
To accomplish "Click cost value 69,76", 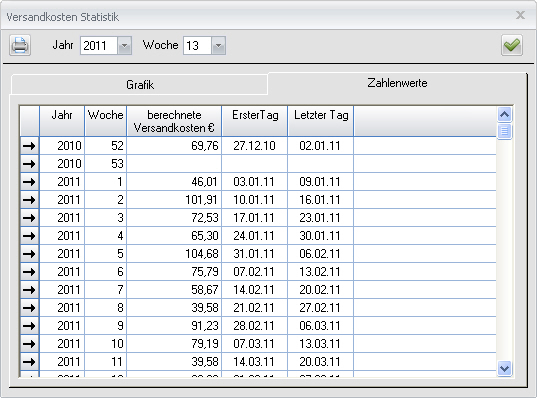I will tap(174, 146).
